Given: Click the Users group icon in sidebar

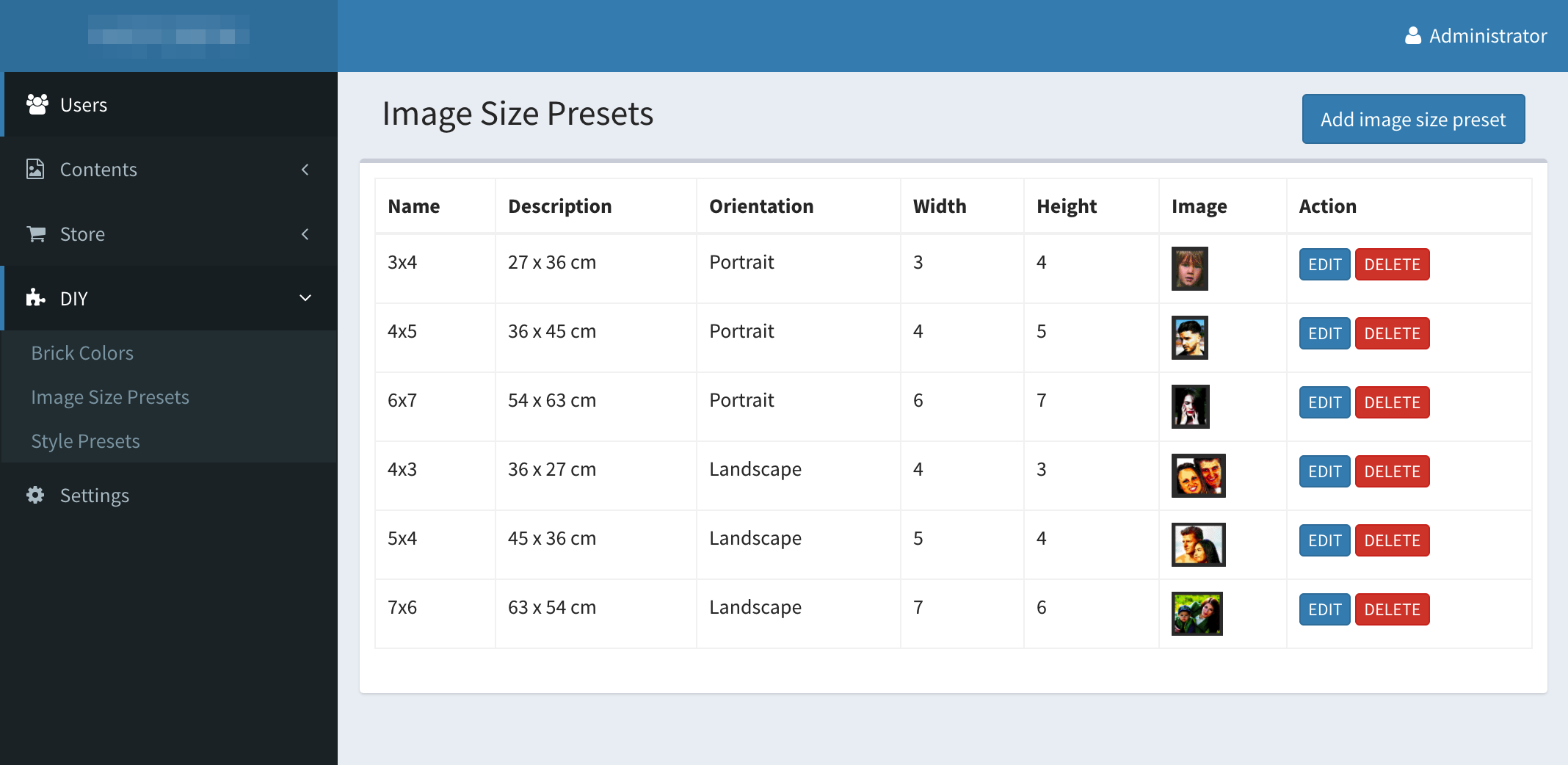Looking at the screenshot, I should pyautogui.click(x=37, y=104).
